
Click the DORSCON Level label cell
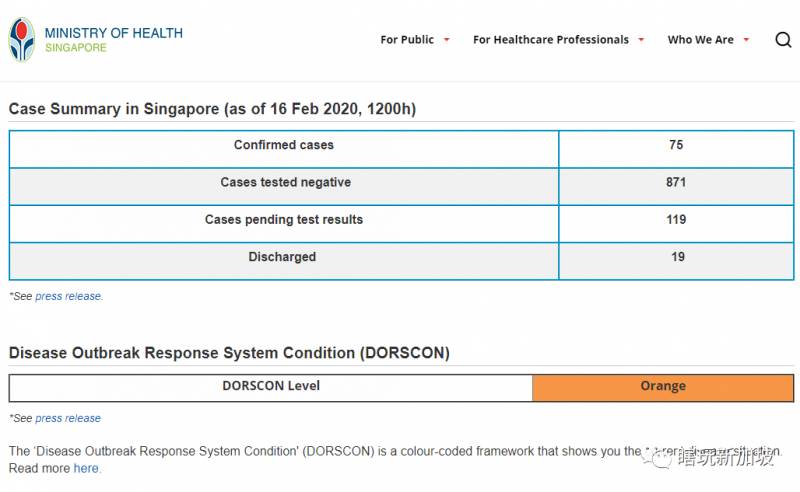271,387
